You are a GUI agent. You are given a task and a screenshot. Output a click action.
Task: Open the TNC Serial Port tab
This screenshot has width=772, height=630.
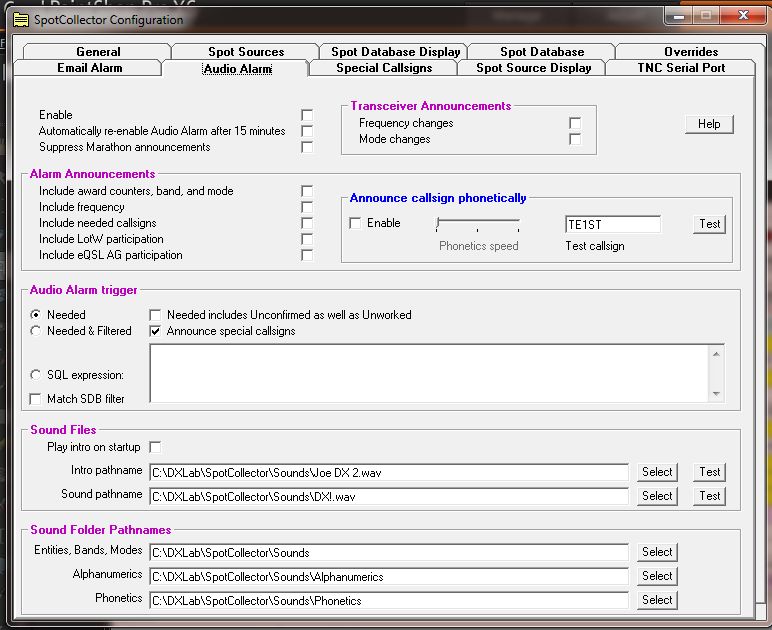[x=695, y=68]
